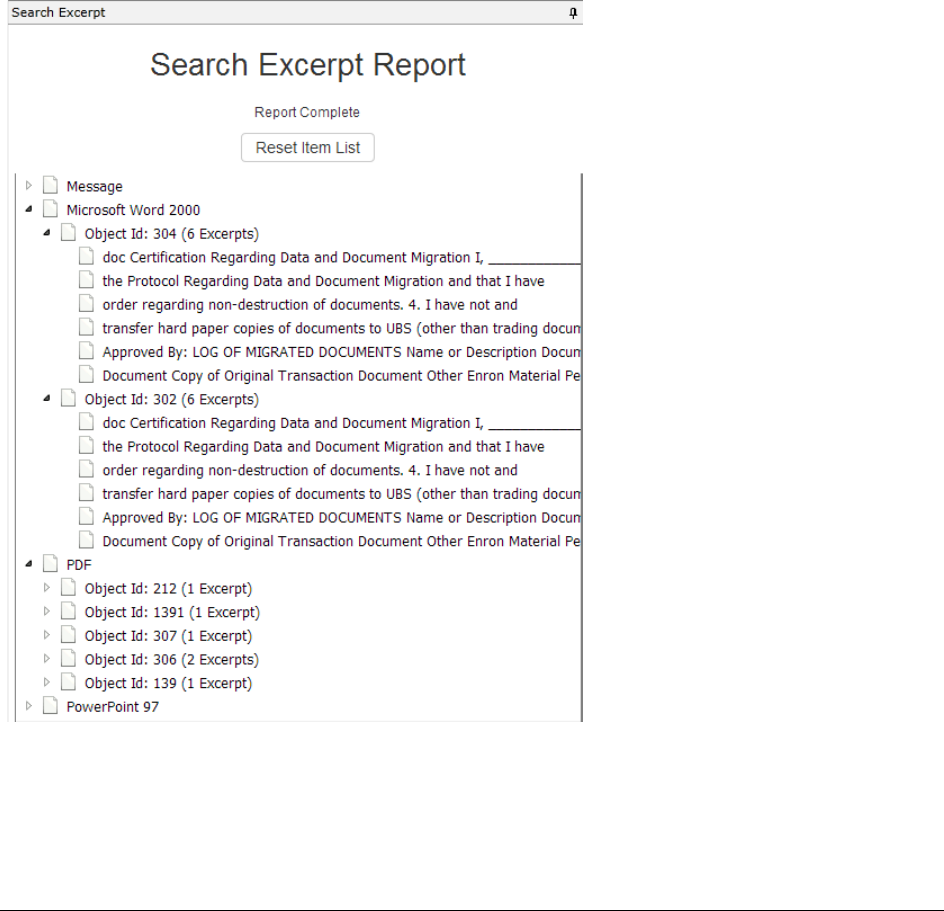Click the PowerPoint 97 page icon

point(51,706)
